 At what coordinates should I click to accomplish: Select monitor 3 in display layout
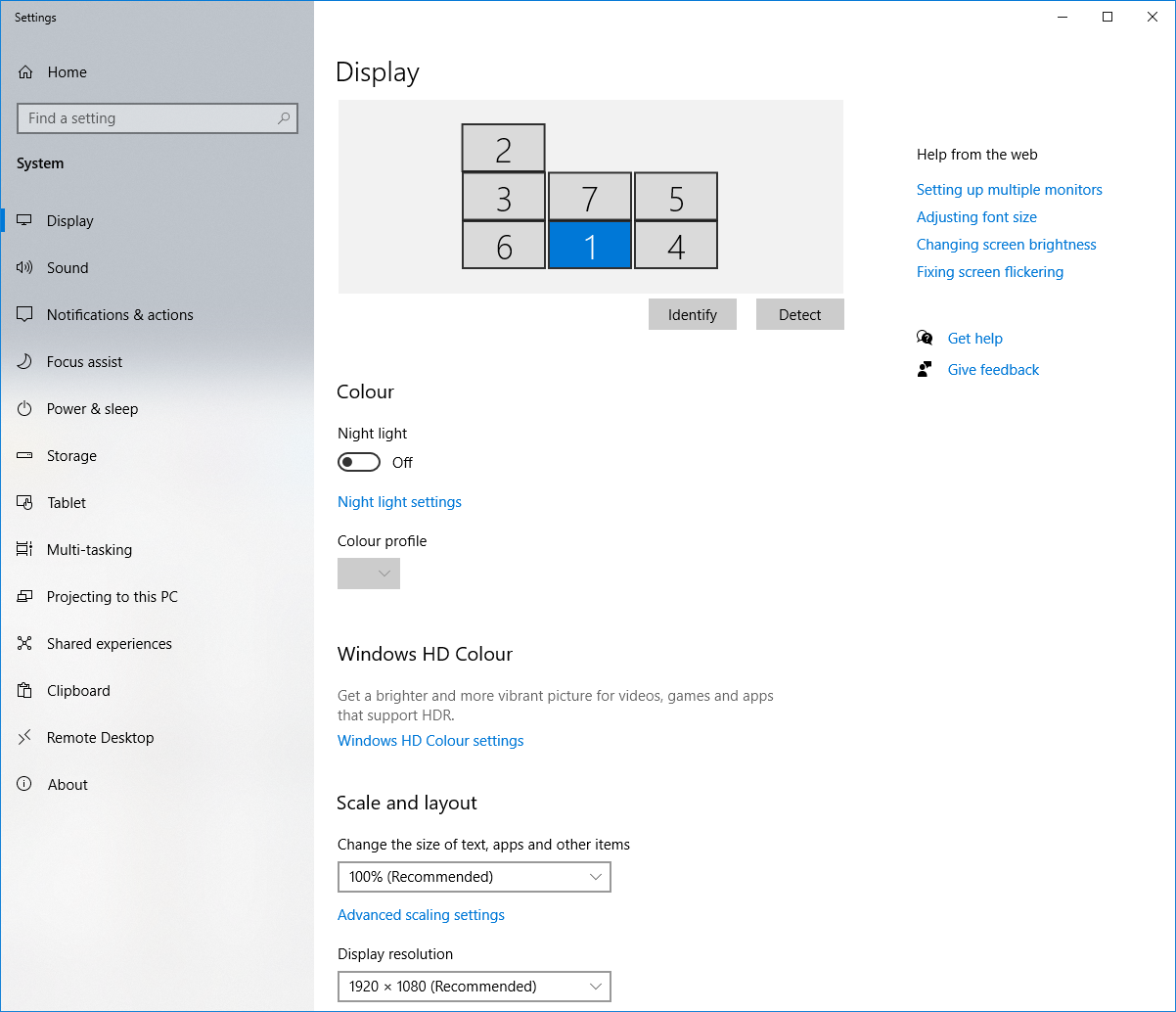(504, 197)
